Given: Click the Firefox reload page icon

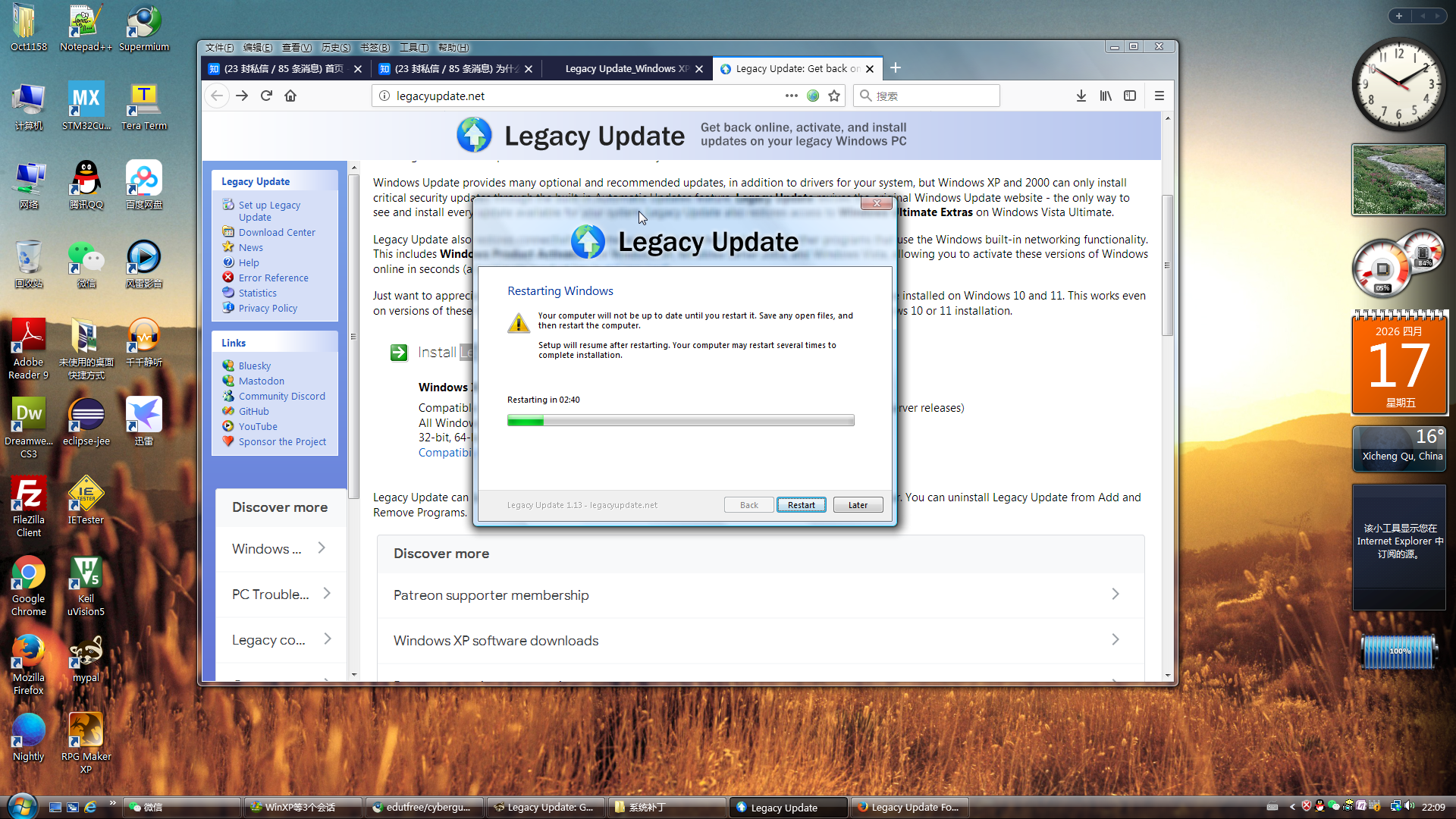Looking at the screenshot, I should [266, 96].
